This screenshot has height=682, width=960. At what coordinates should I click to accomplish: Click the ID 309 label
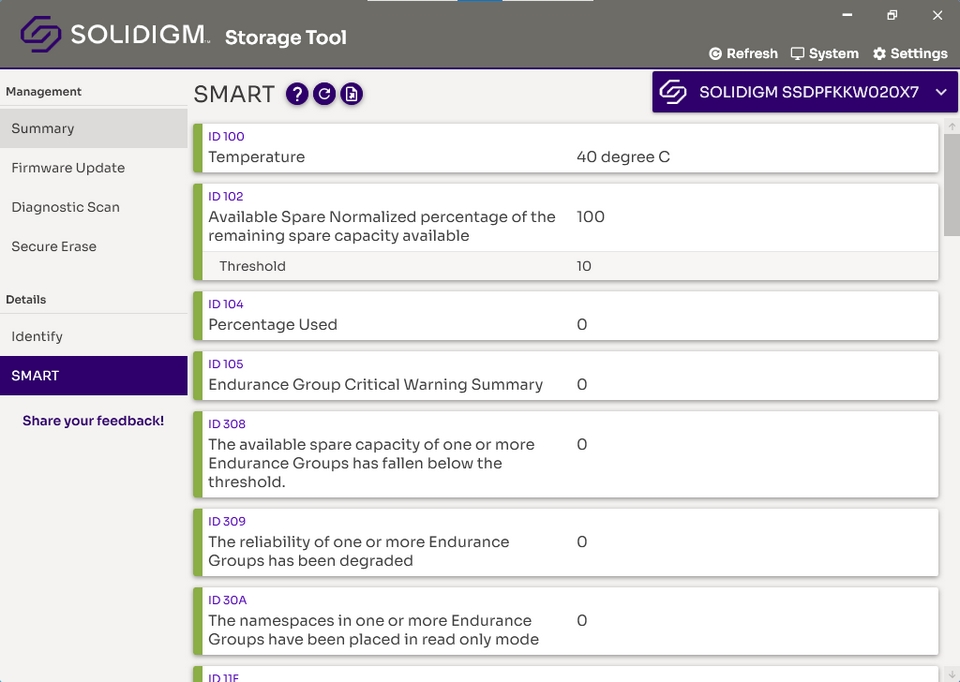[227, 522]
